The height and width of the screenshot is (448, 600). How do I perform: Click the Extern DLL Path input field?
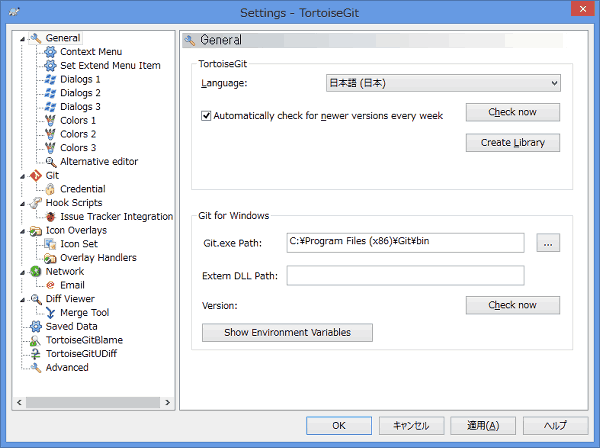coord(405,275)
